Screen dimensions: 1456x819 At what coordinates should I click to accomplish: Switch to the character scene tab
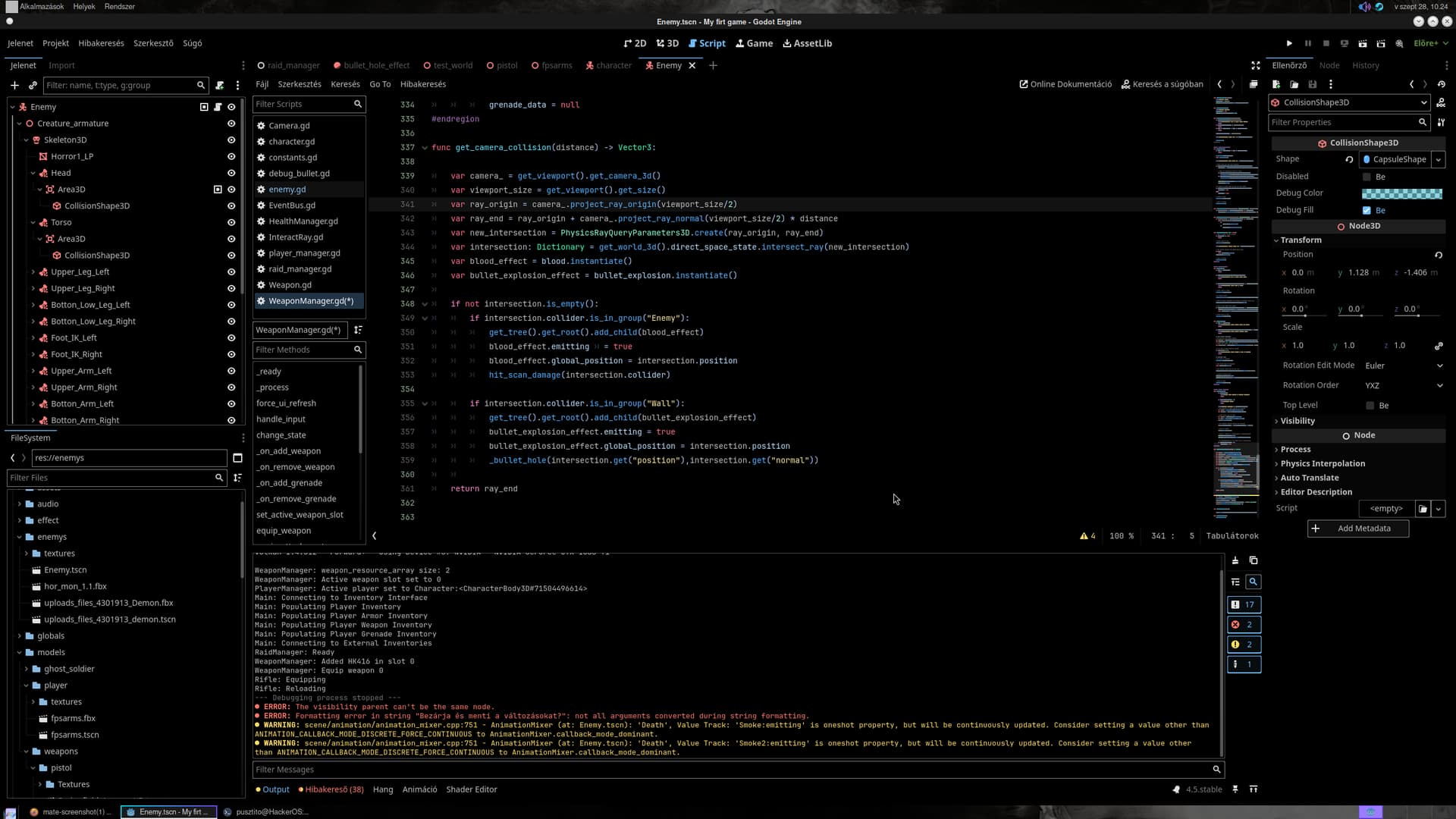click(609, 65)
